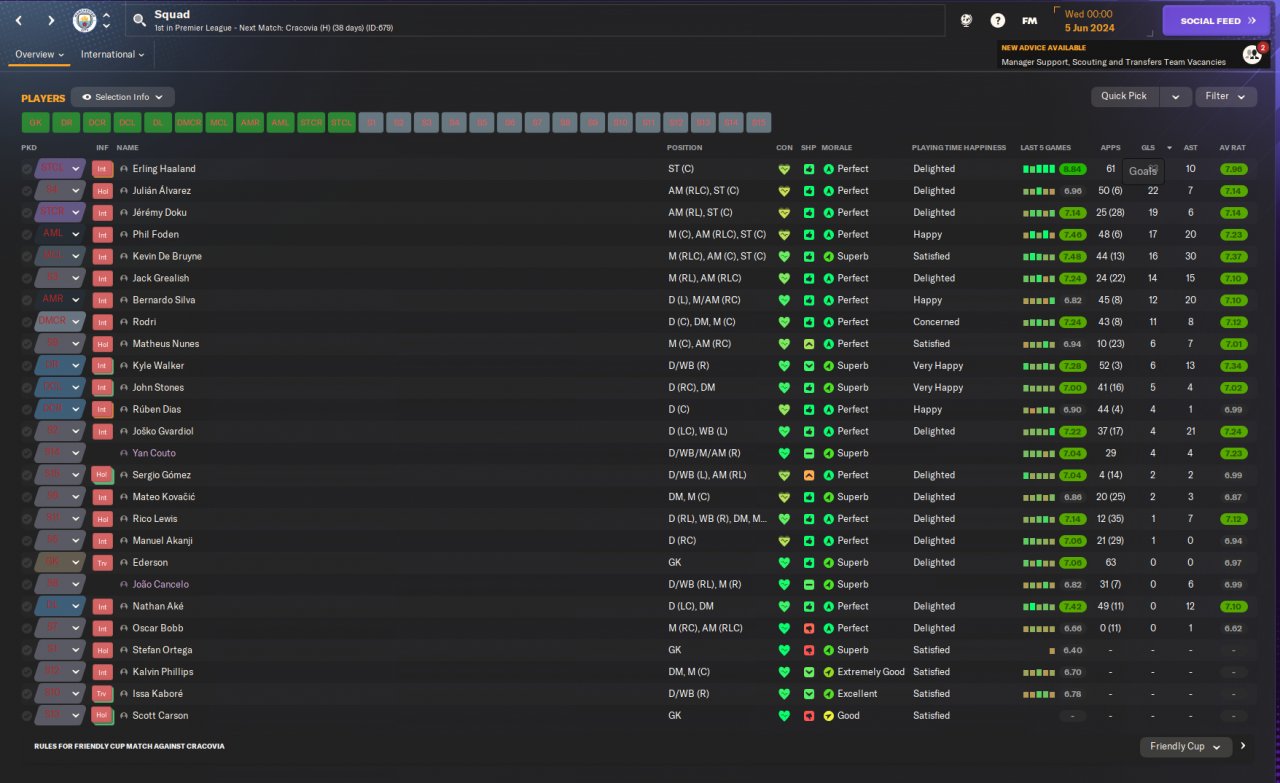Image resolution: width=1280 pixels, height=783 pixels.
Task: Toggle picked checkmark for Julián Álvarez
Action: click(x=27, y=191)
